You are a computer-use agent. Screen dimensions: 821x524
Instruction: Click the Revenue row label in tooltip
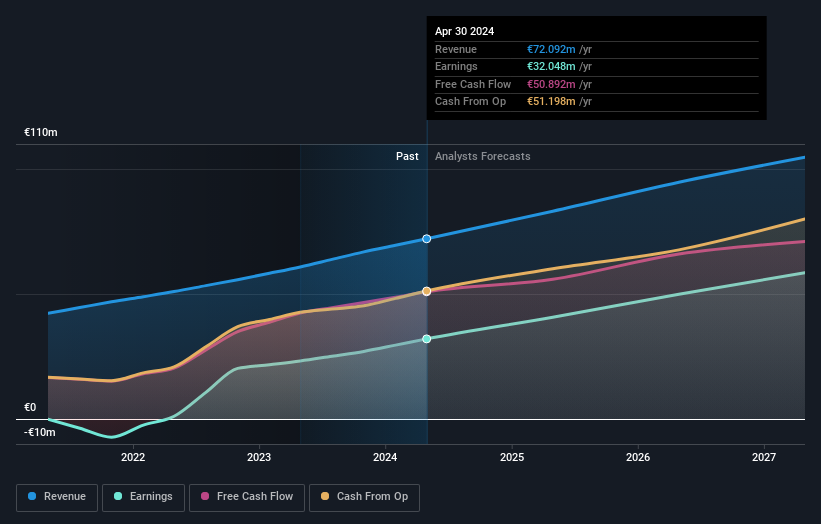pyautogui.click(x=456, y=49)
